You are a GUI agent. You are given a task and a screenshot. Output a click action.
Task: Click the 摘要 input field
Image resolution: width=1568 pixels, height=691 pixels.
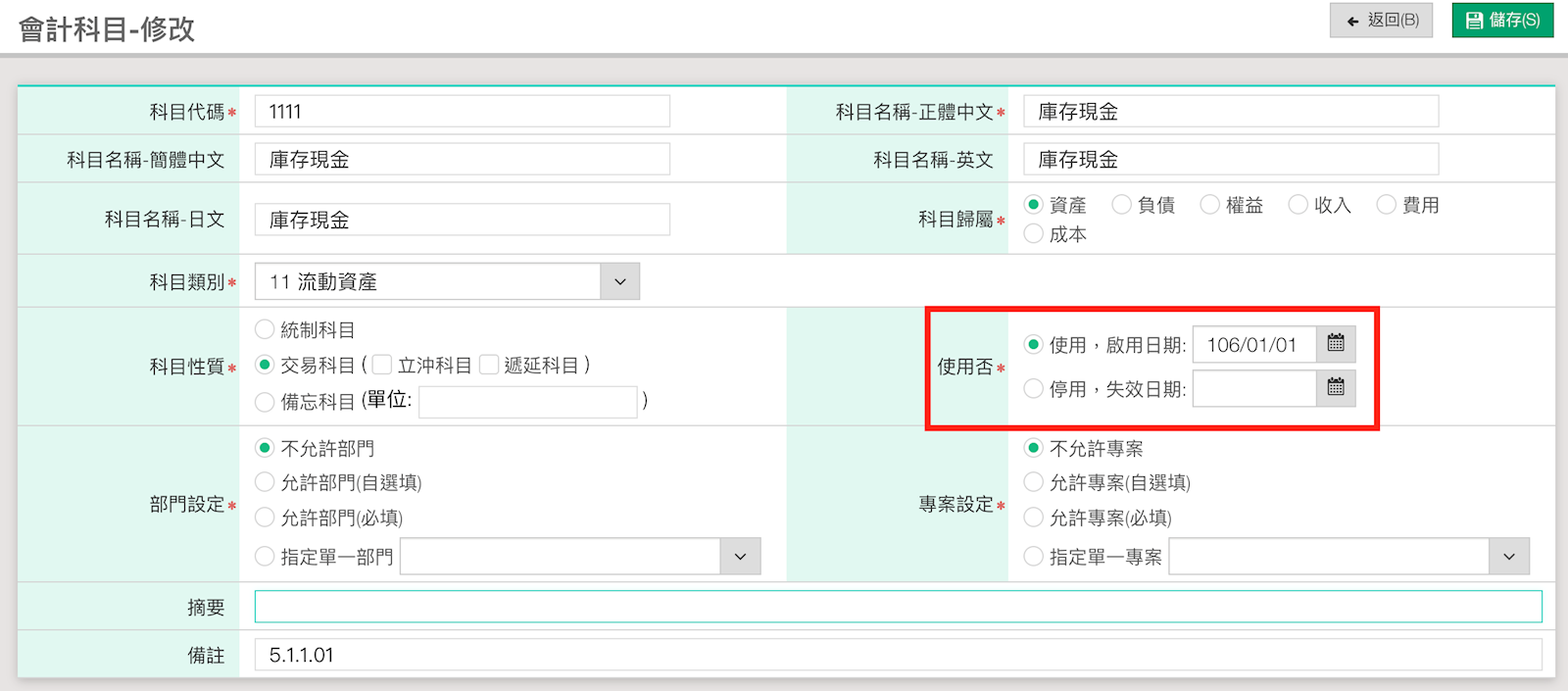(898, 606)
